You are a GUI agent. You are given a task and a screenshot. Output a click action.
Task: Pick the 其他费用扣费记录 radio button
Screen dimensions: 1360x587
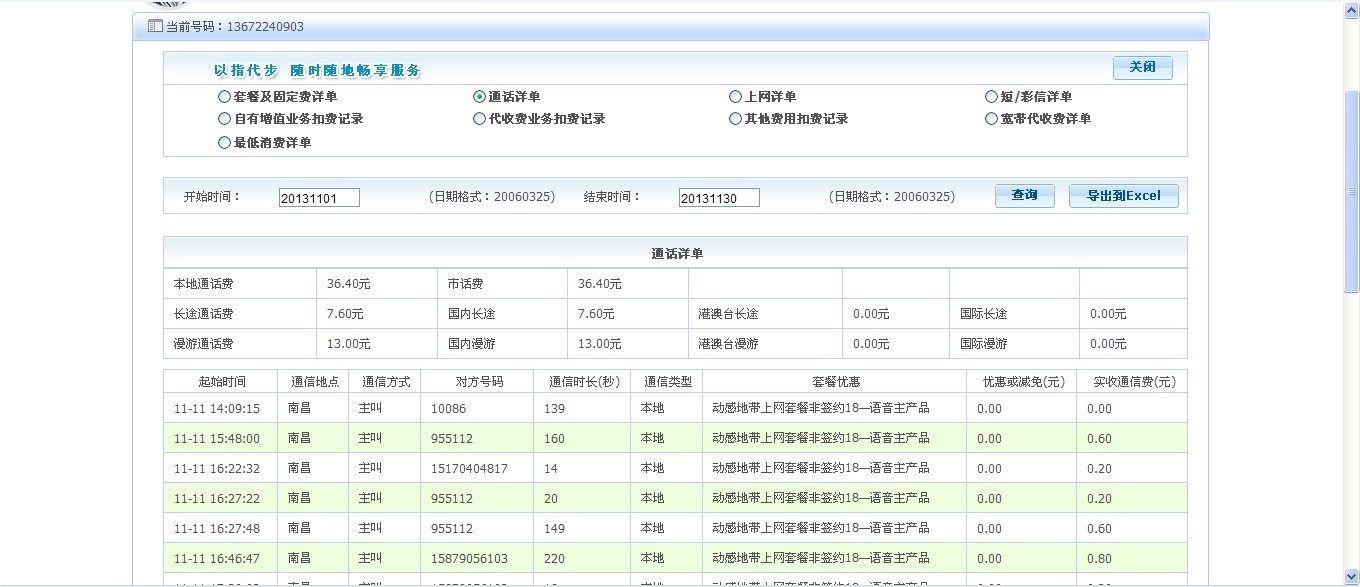coord(736,119)
